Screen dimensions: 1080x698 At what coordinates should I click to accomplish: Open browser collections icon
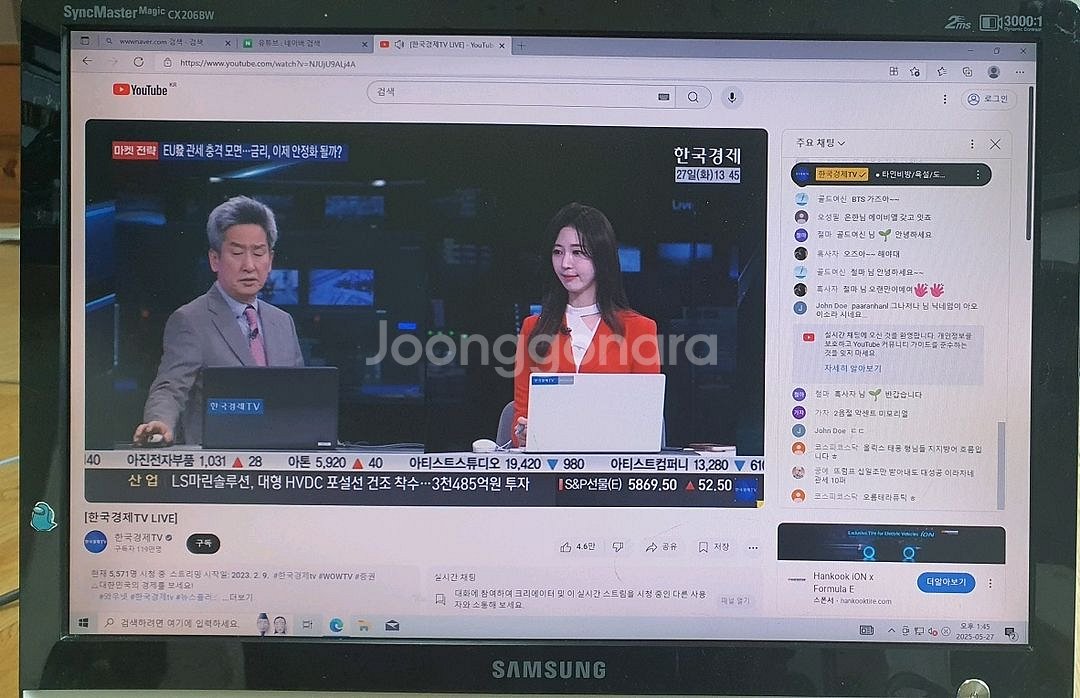(x=967, y=72)
